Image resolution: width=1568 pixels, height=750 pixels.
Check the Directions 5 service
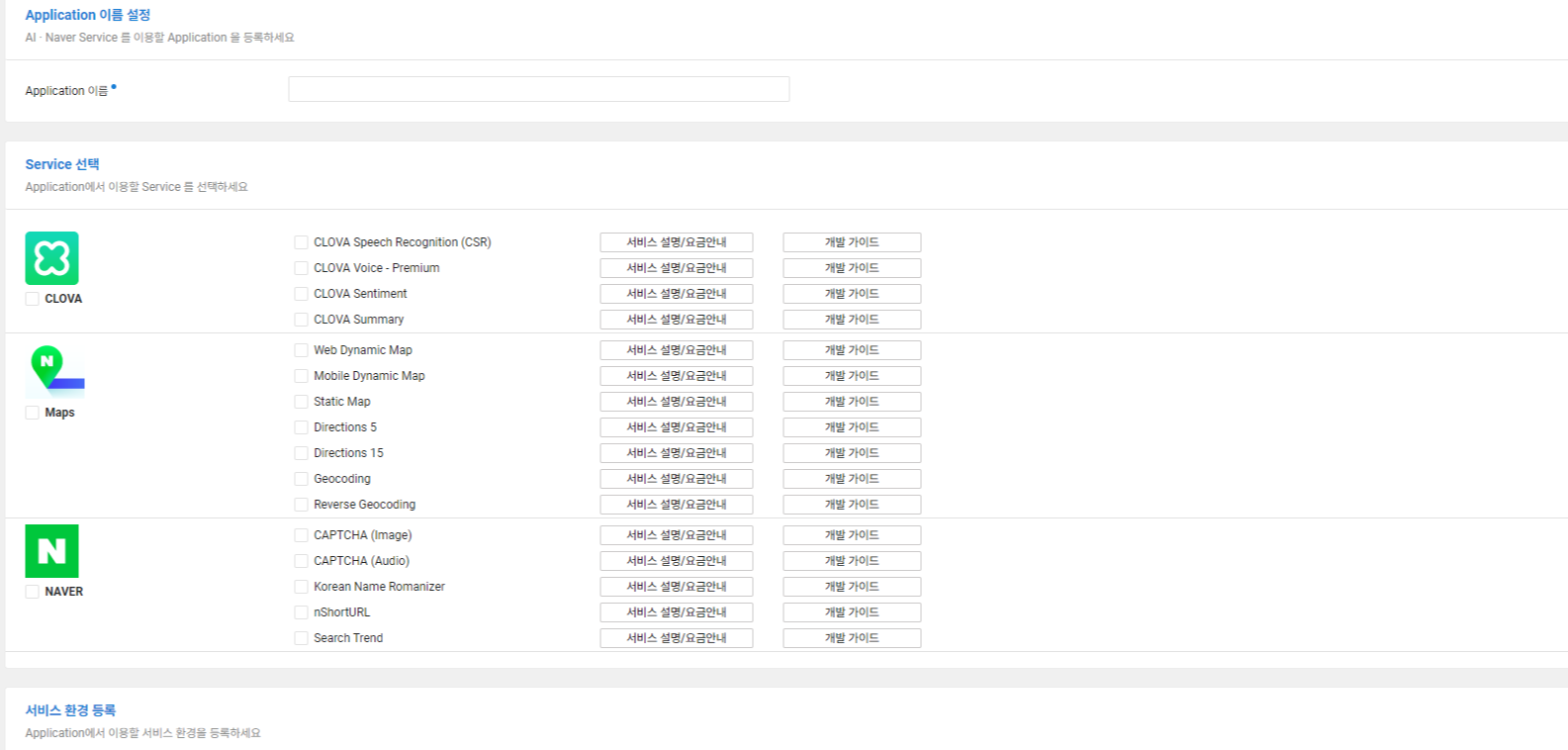pos(301,427)
